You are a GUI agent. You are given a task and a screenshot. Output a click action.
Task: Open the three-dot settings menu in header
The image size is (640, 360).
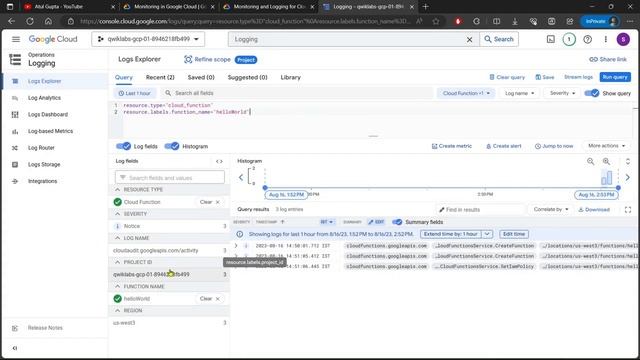(x=606, y=39)
